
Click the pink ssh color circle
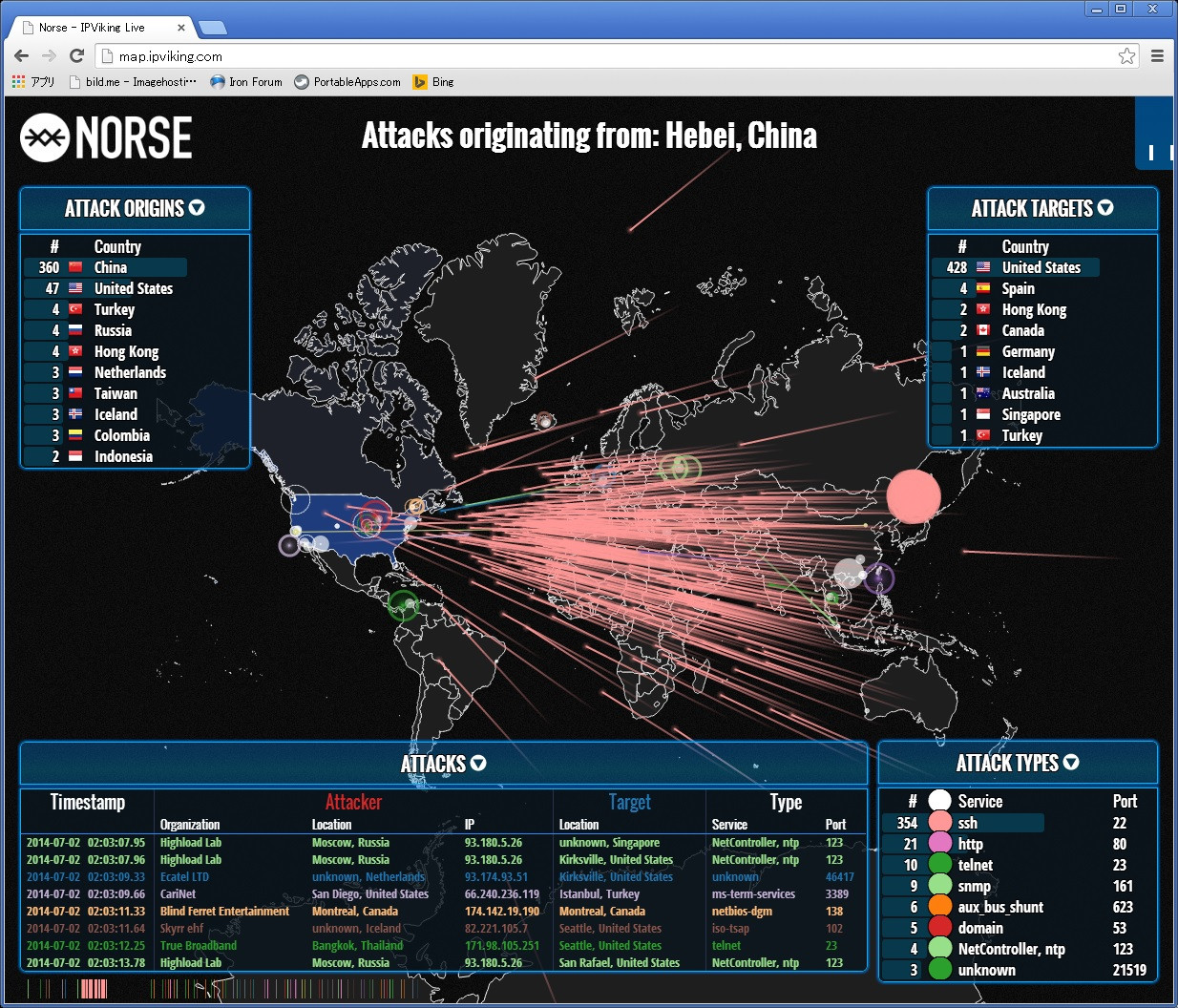940,823
